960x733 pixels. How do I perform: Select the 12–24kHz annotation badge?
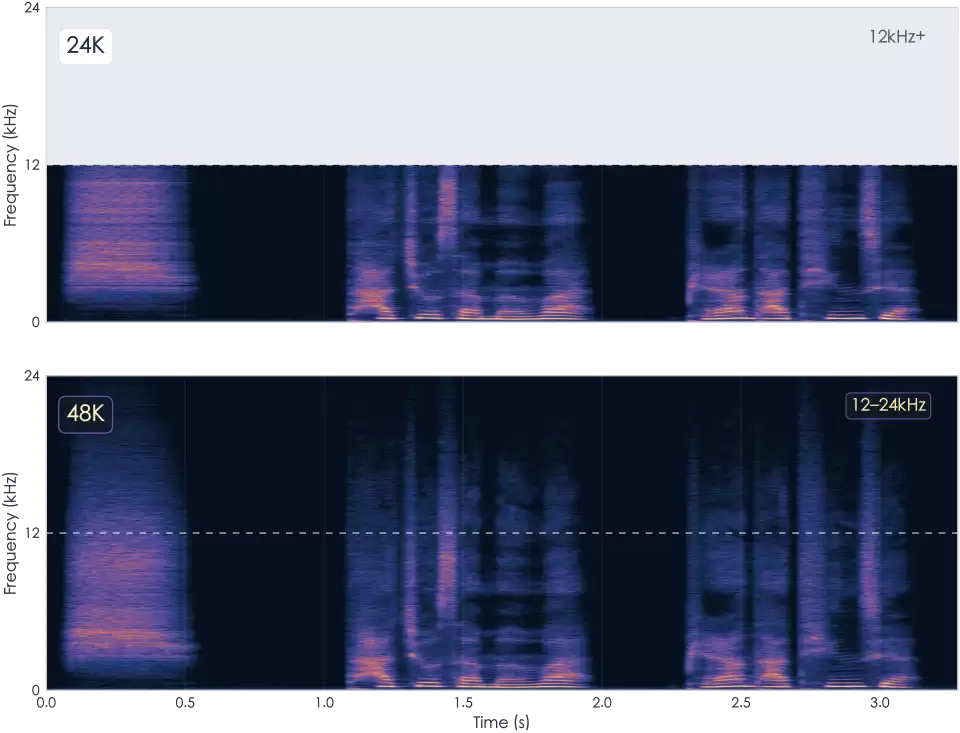888,405
